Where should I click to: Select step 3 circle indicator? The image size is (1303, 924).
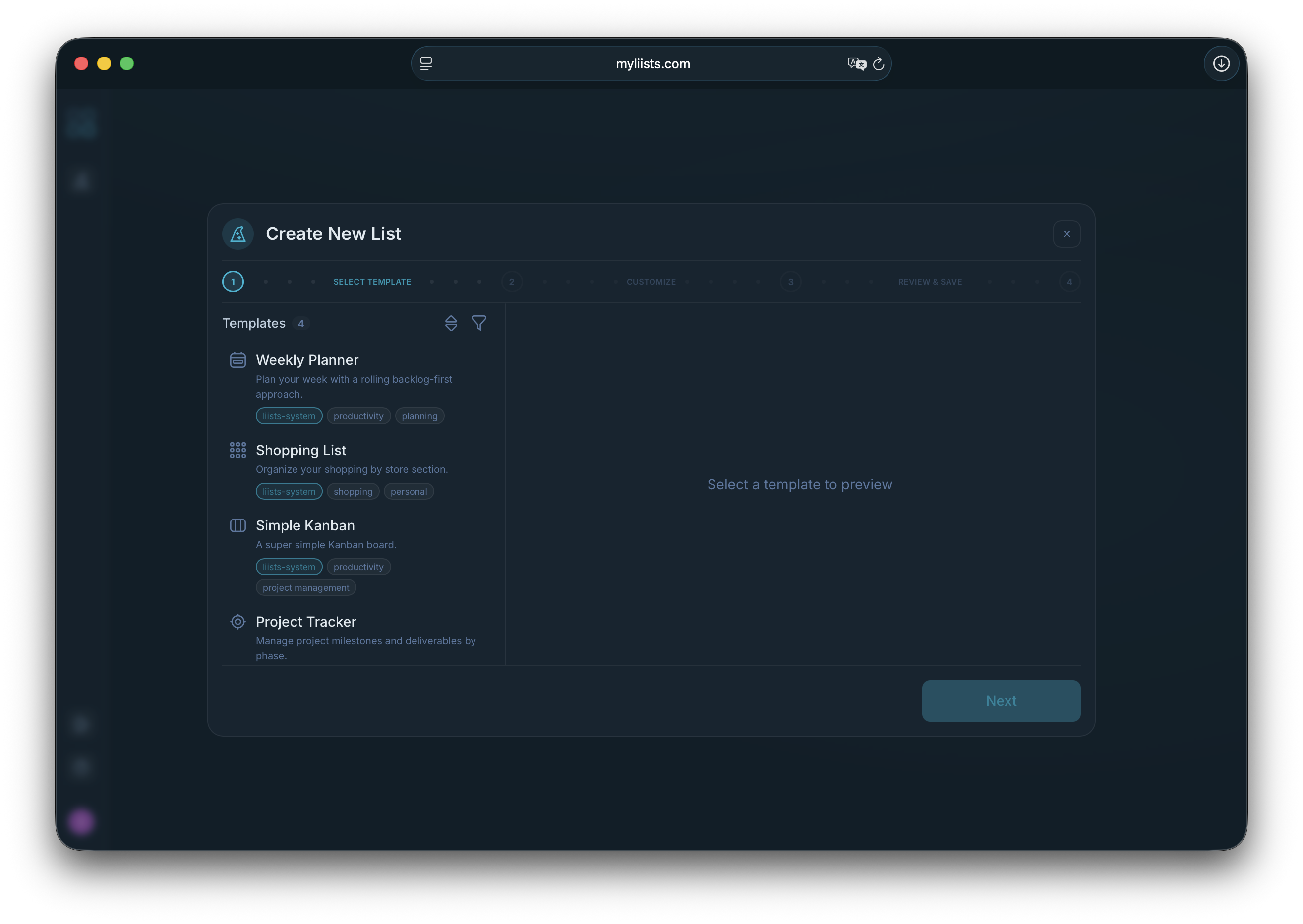click(x=791, y=281)
